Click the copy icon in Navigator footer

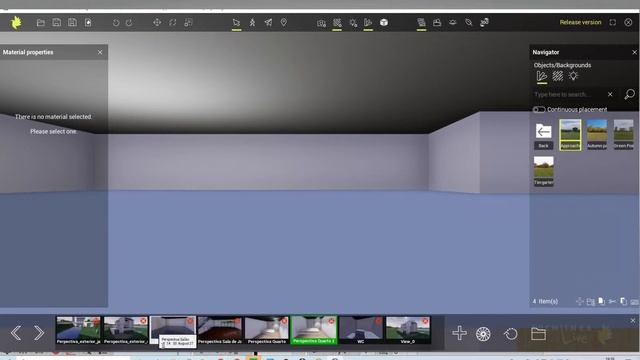pos(623,302)
